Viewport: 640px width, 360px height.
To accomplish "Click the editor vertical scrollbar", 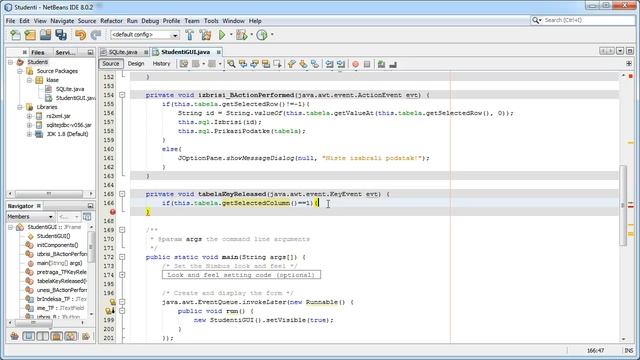I will [x=623, y=206].
